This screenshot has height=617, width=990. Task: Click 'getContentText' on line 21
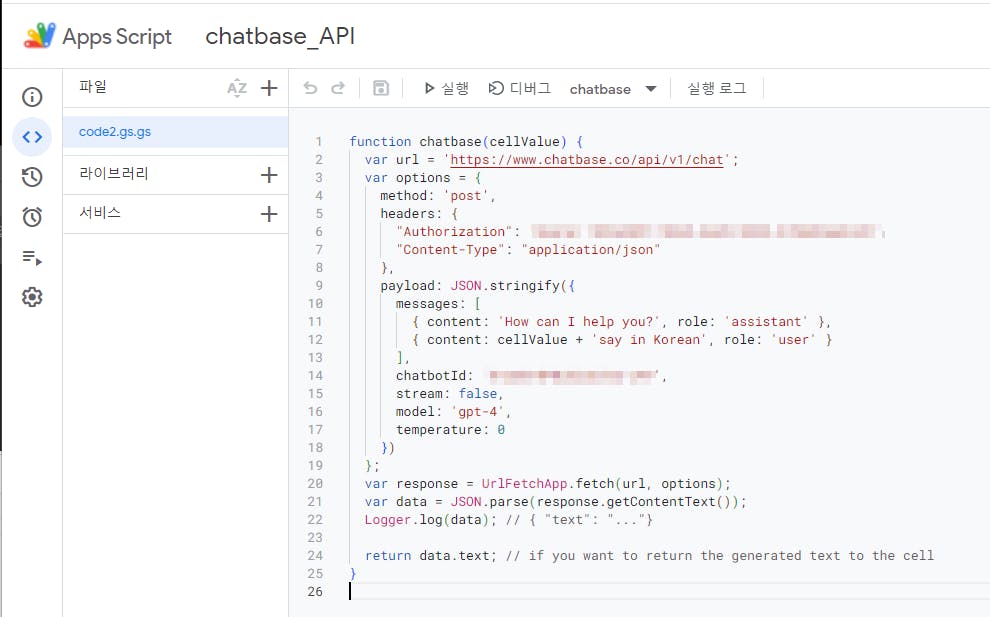coord(660,501)
